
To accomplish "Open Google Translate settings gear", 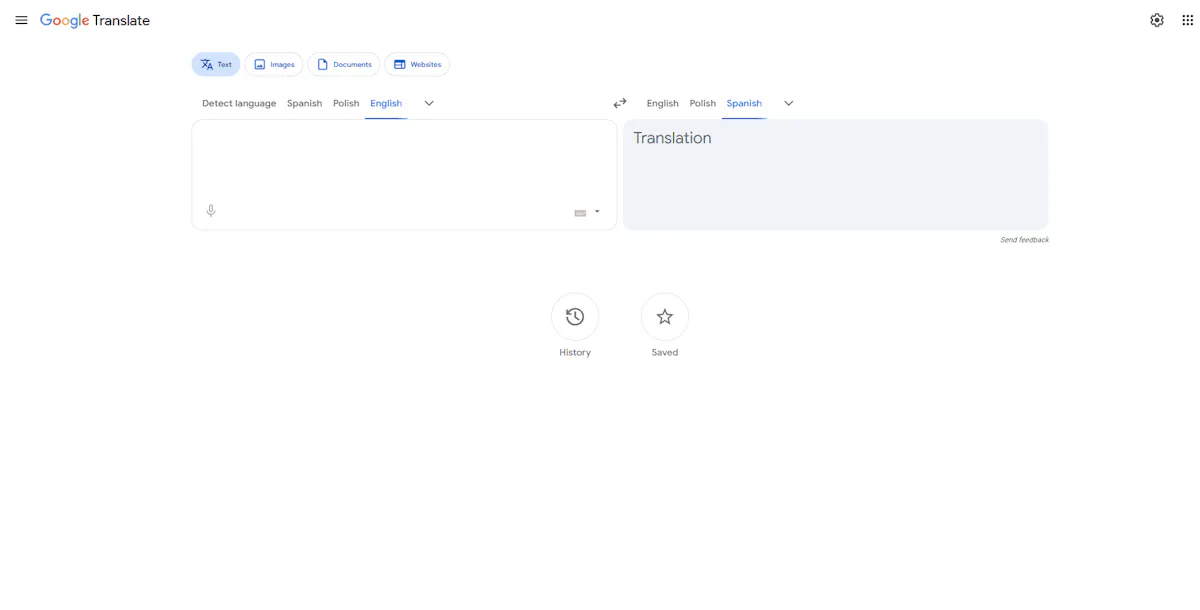I will (1156, 20).
